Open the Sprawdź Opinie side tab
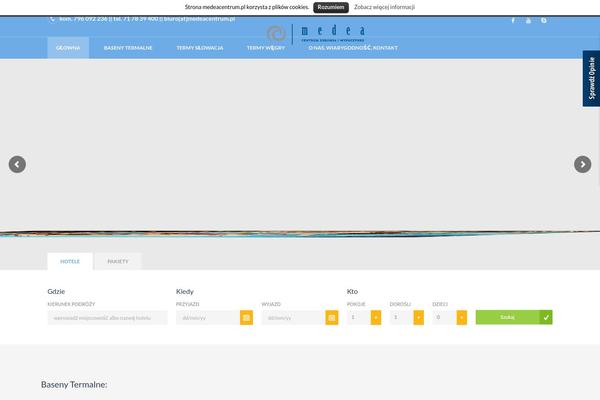The height and width of the screenshot is (400, 600). 591,78
